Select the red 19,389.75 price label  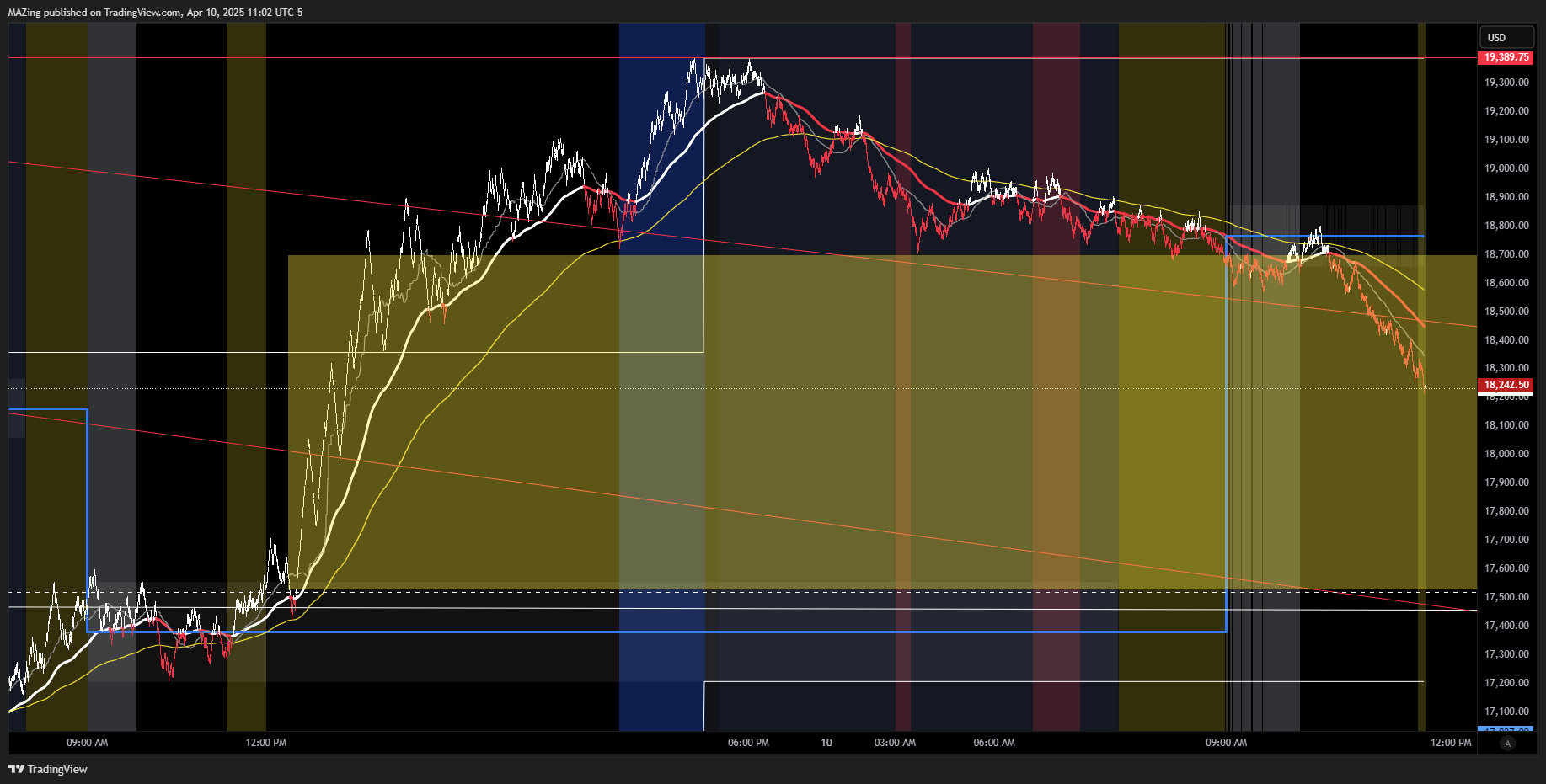tap(1506, 57)
